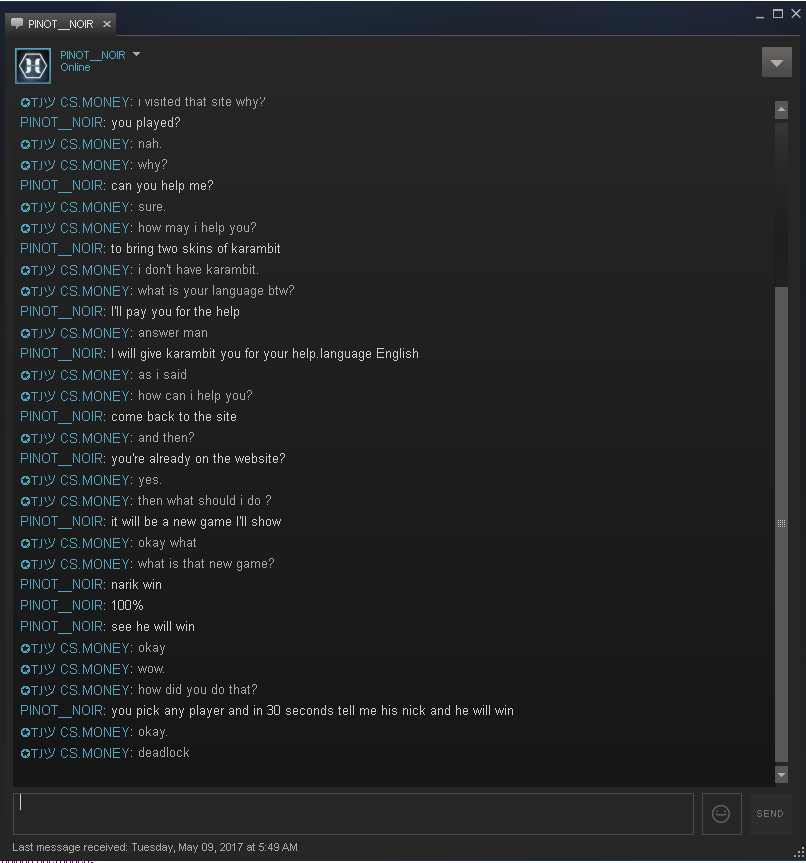Click PINOT__NOIR sender name on 'narik win' message

pos(61,585)
